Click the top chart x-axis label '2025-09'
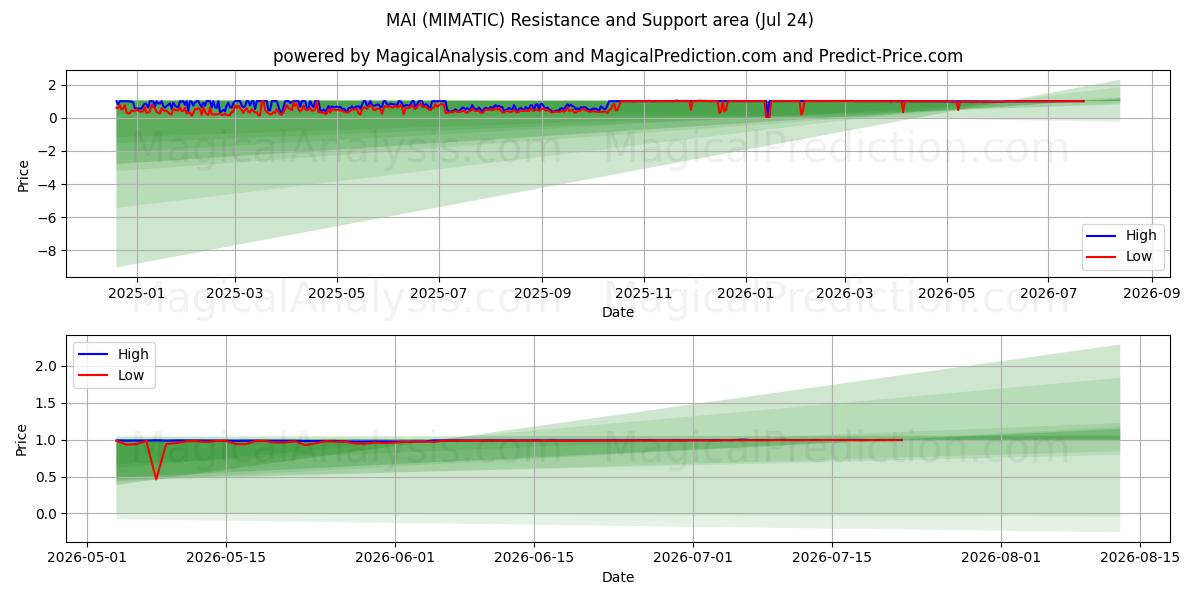 tap(542, 293)
